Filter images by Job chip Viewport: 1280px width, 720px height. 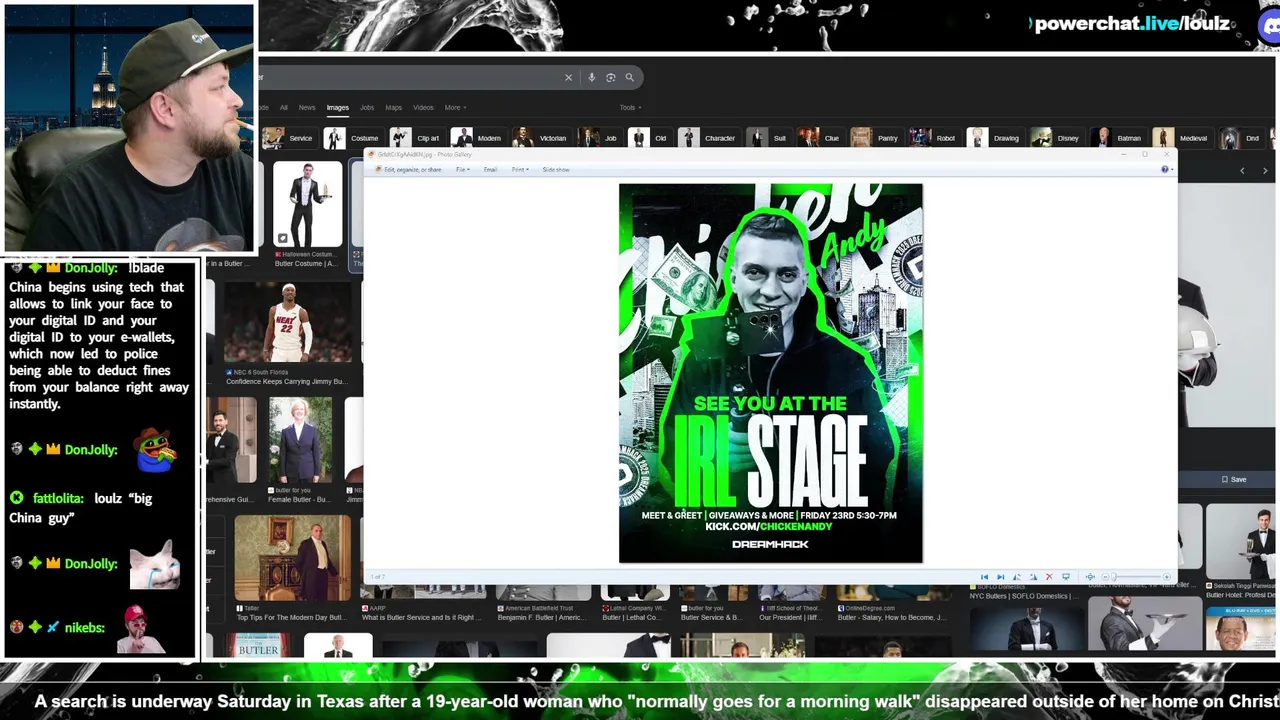[600, 138]
